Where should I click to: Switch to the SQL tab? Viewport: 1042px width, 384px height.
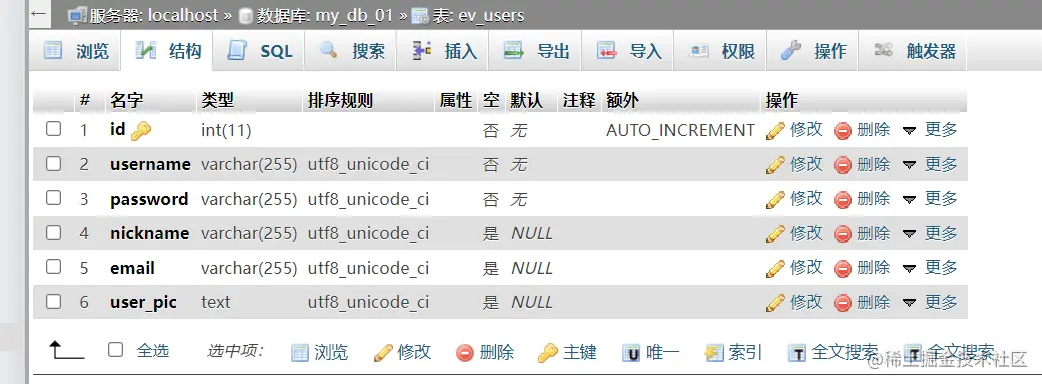point(259,51)
